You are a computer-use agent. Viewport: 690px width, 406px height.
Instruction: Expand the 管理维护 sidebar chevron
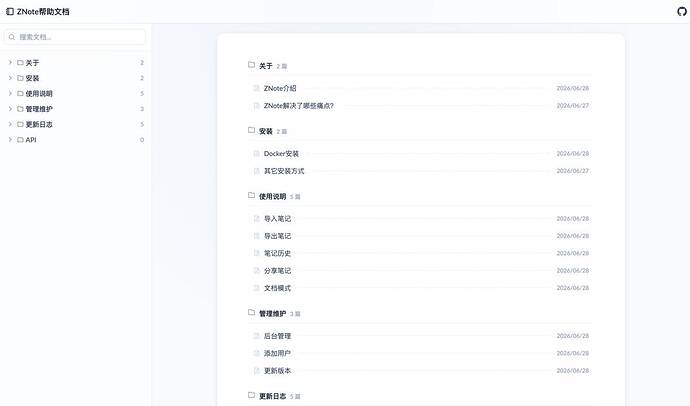pos(10,109)
